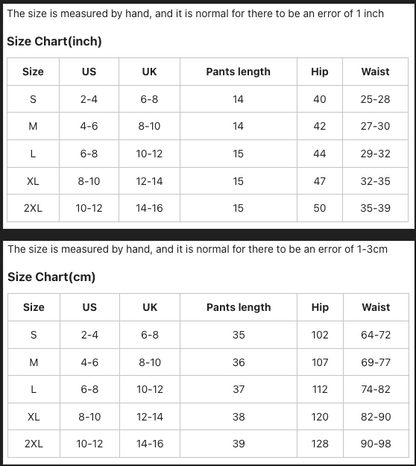This screenshot has width=416, height=466.
Task: Click the 27-30 waist cell
Action: (375, 126)
